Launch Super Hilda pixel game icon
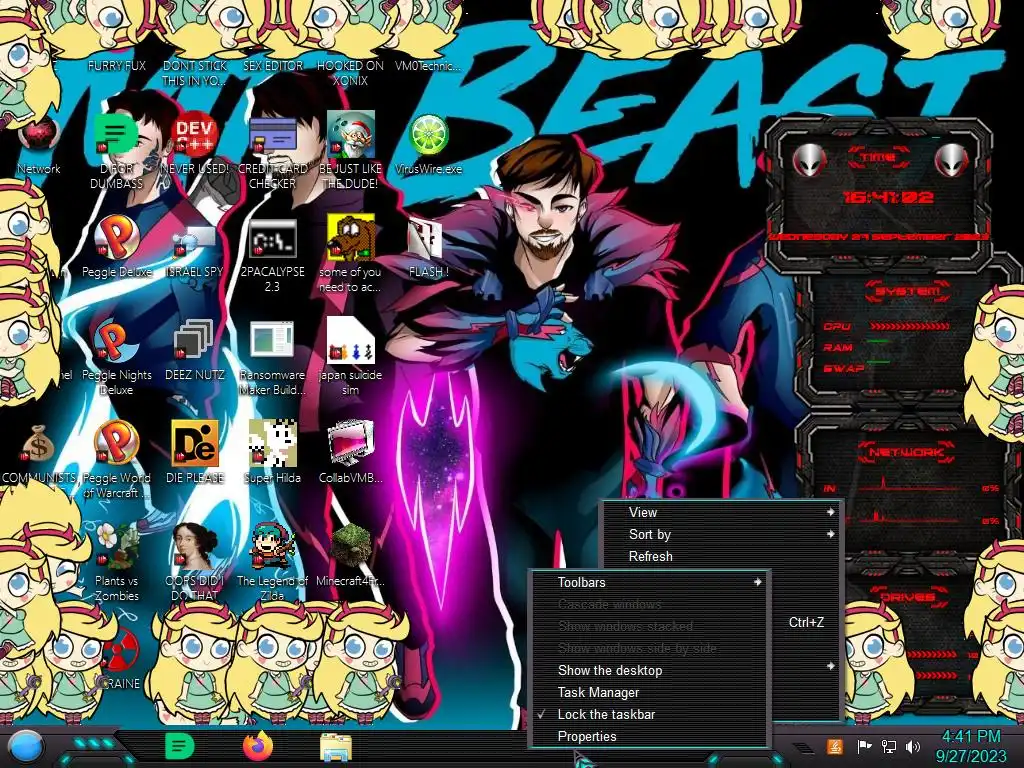 tap(272, 444)
